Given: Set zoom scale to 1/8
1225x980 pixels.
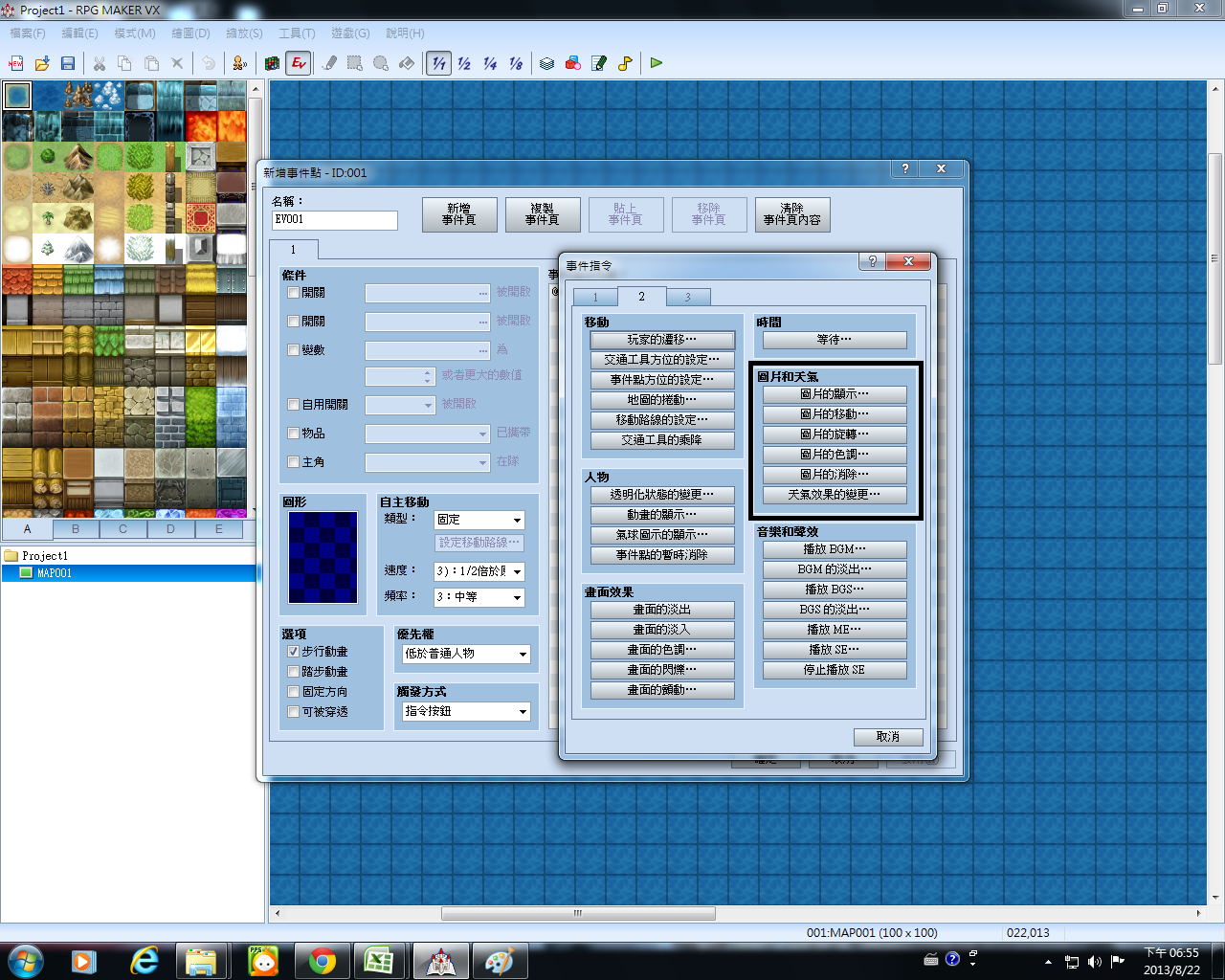Looking at the screenshot, I should 516,63.
